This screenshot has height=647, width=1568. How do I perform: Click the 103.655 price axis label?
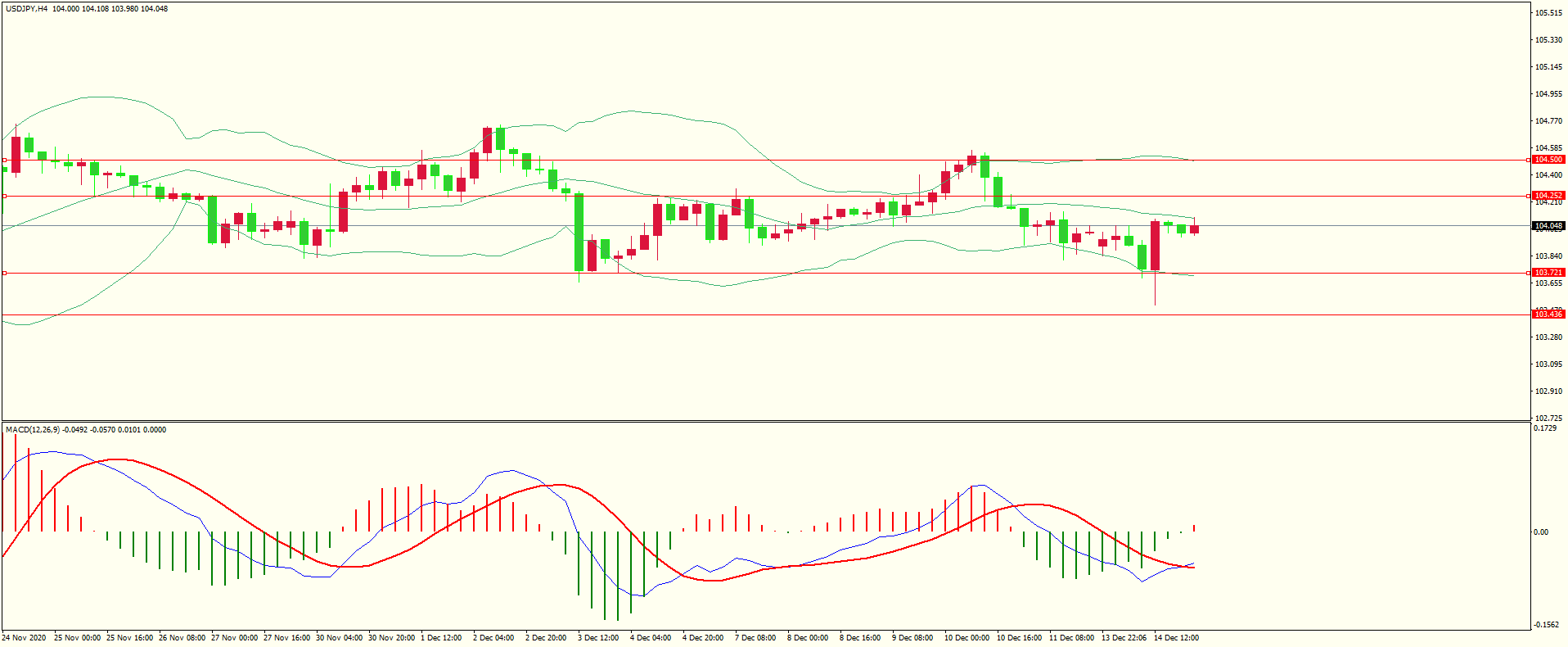click(x=1548, y=283)
